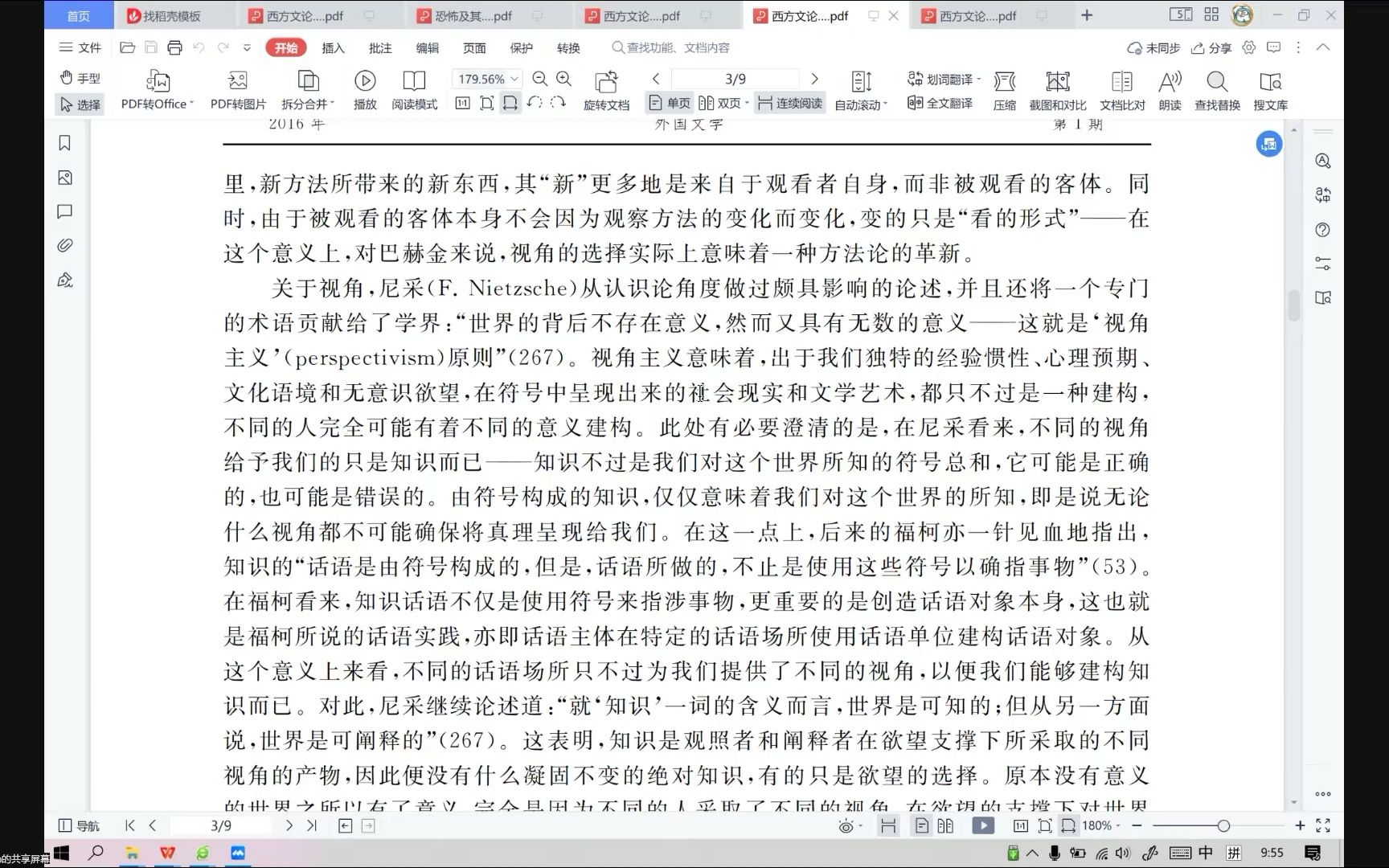Open a file via folder icon

[127, 47]
